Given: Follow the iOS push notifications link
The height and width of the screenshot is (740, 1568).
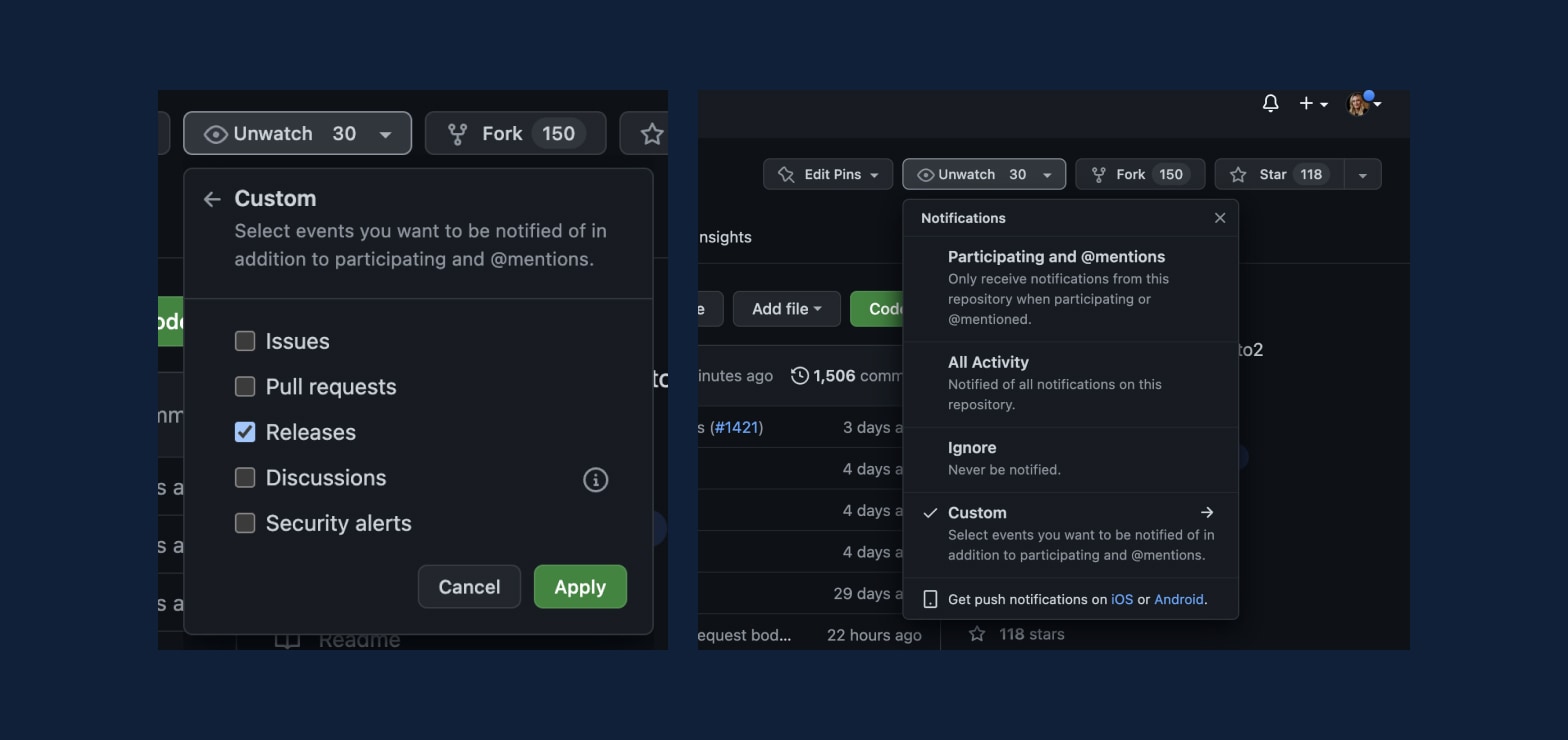Looking at the screenshot, I should 1122,599.
